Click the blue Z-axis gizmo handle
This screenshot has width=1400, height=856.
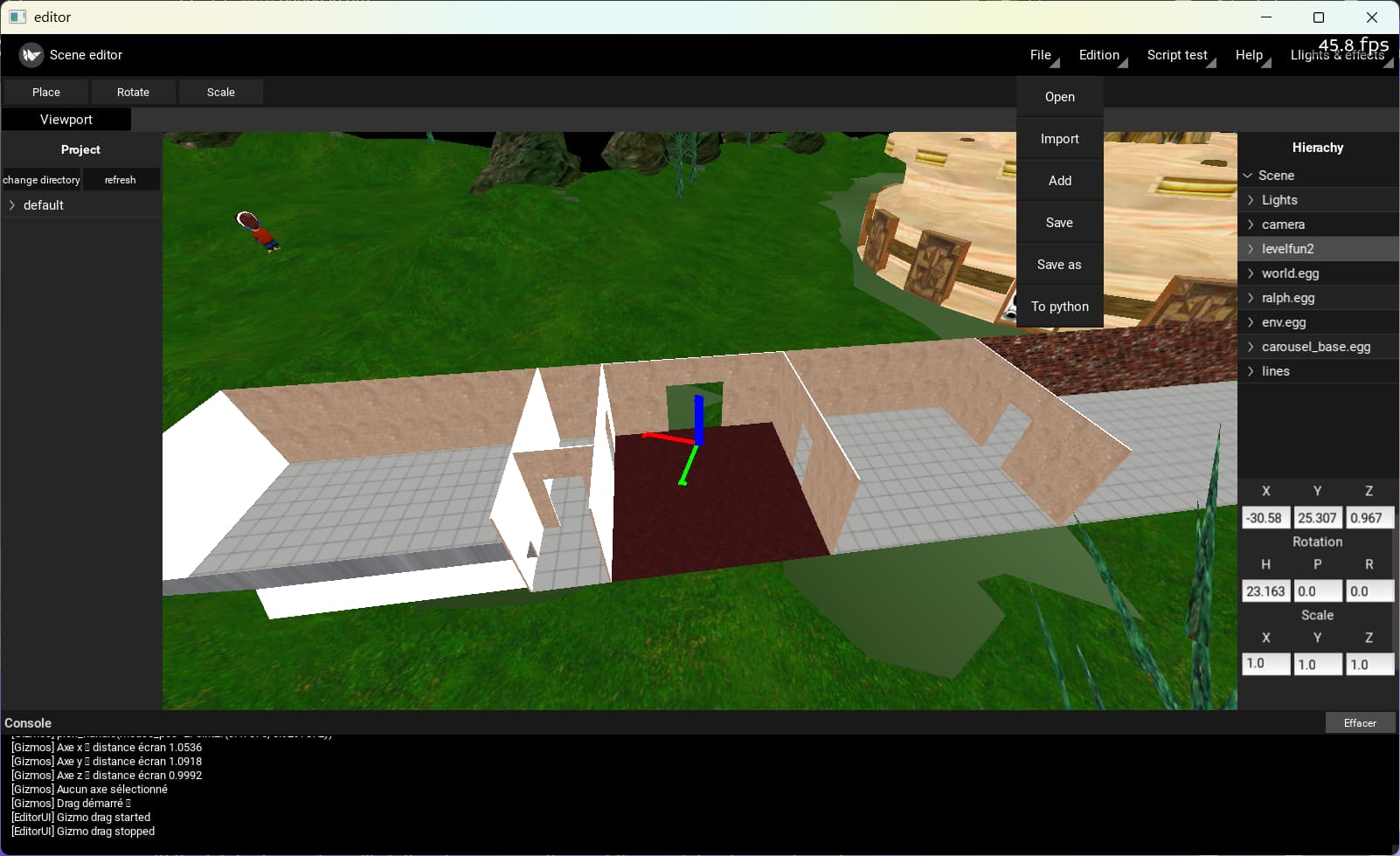(x=699, y=414)
